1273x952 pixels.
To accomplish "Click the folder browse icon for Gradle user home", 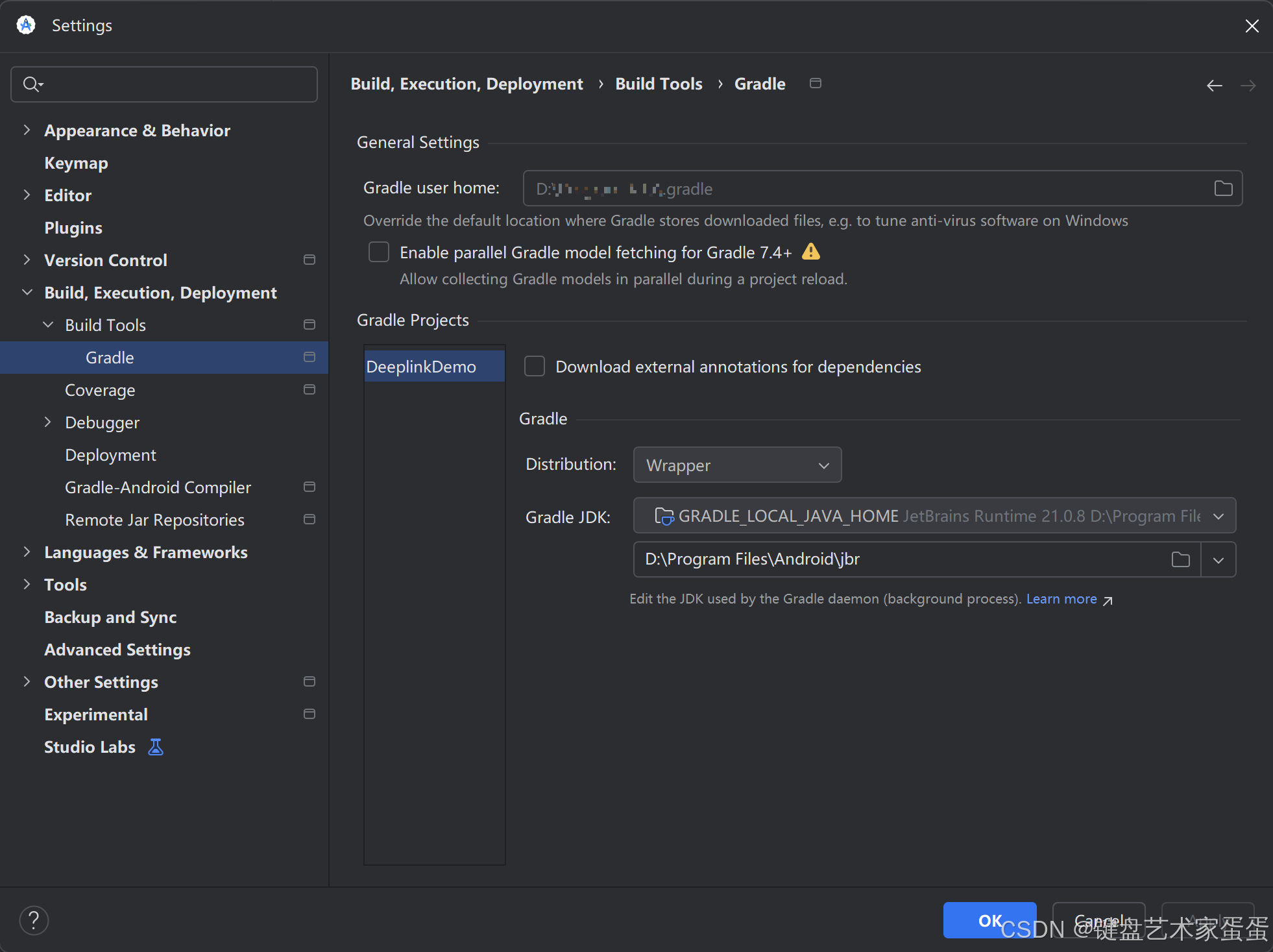I will click(1223, 188).
